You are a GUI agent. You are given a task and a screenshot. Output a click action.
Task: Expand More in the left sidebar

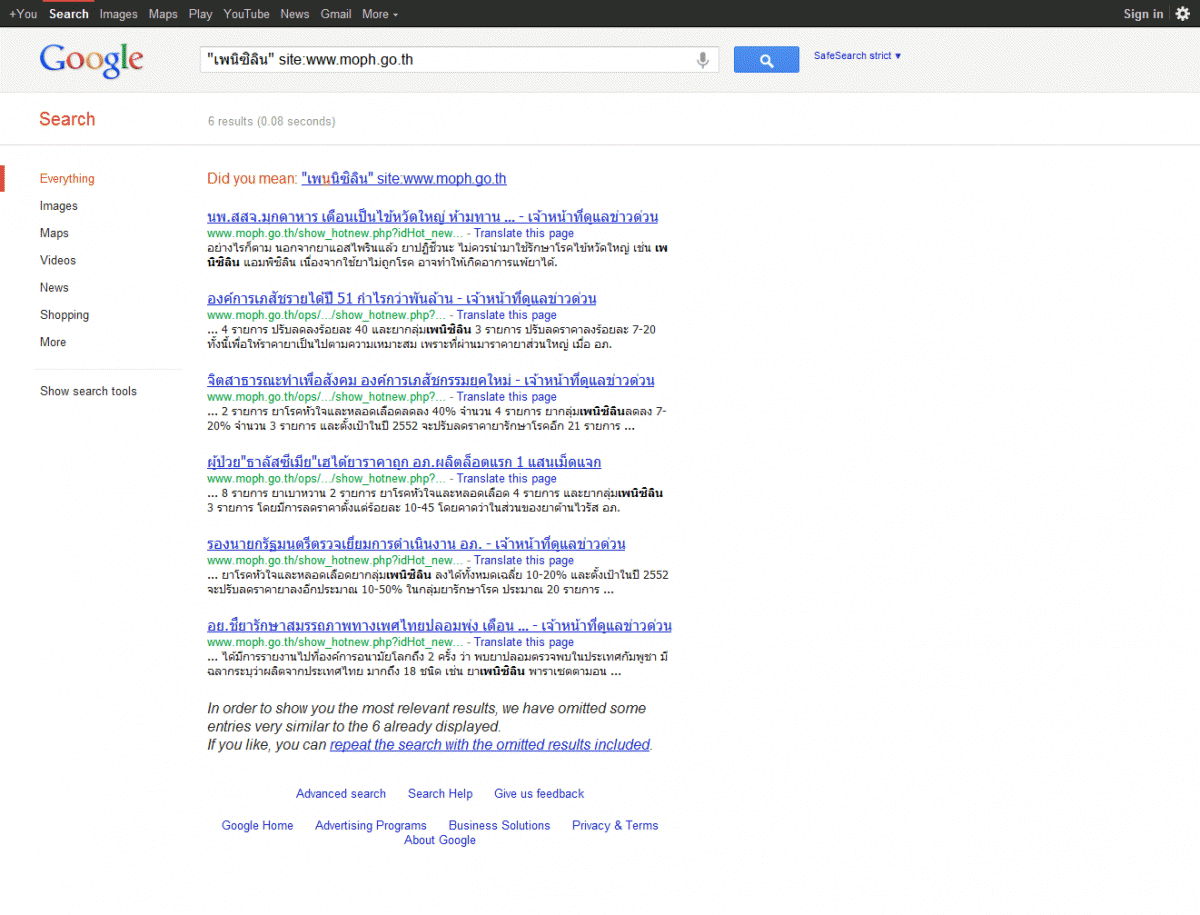point(53,342)
